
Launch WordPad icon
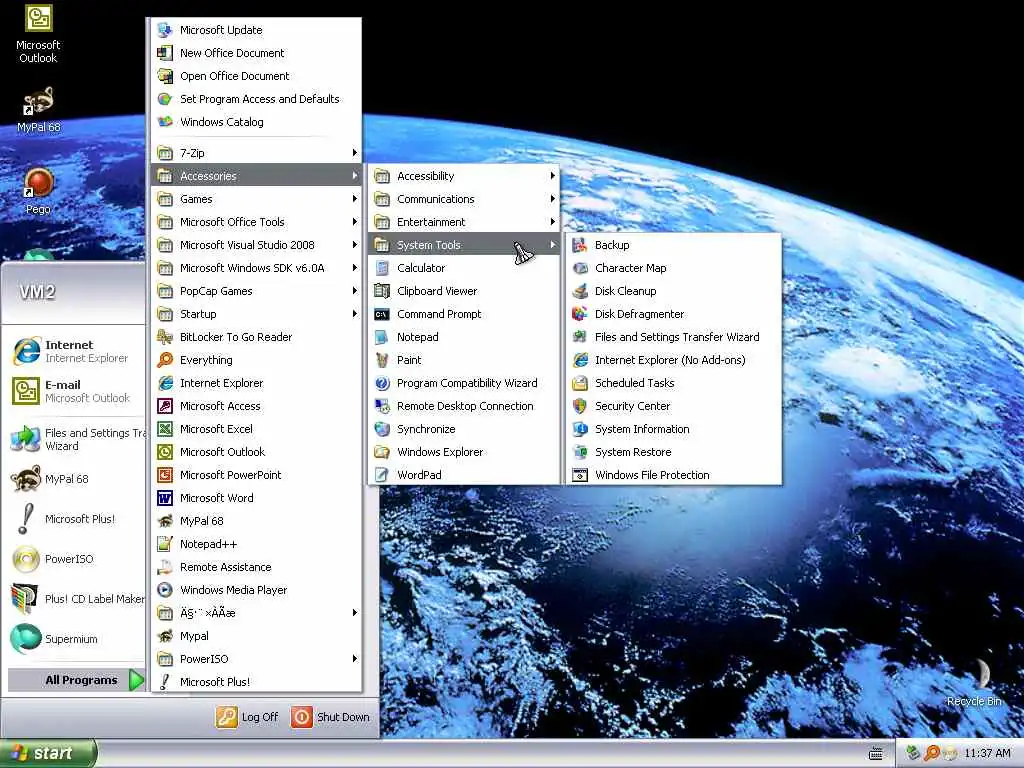(382, 475)
